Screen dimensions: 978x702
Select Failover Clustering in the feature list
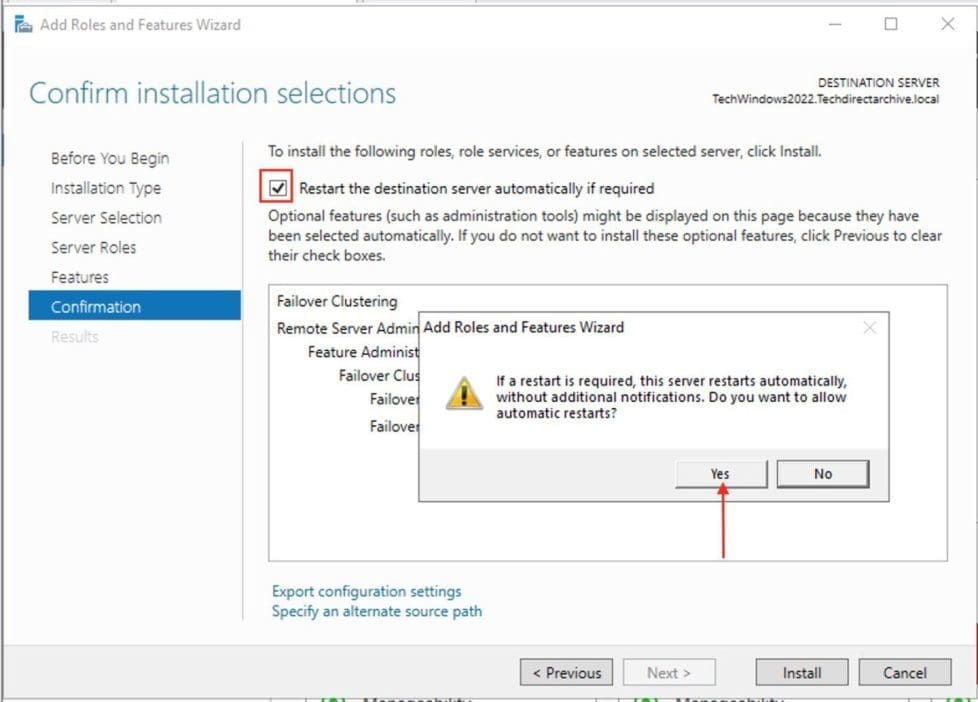[x=337, y=301]
